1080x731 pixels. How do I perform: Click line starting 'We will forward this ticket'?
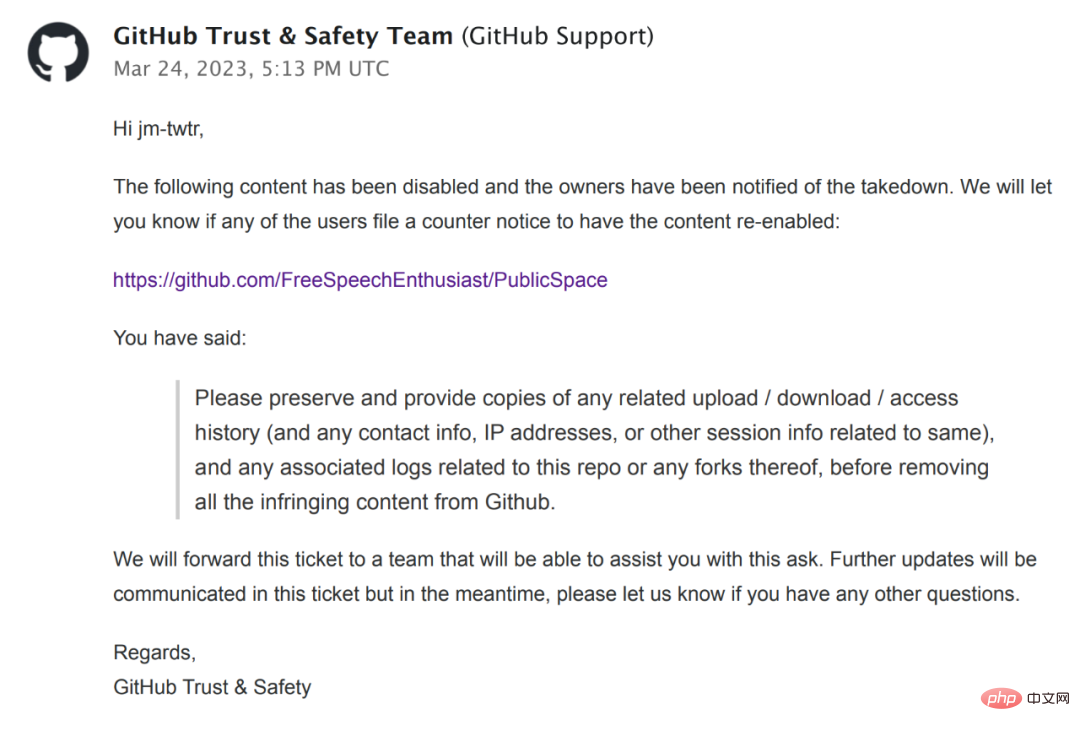pos(575,559)
